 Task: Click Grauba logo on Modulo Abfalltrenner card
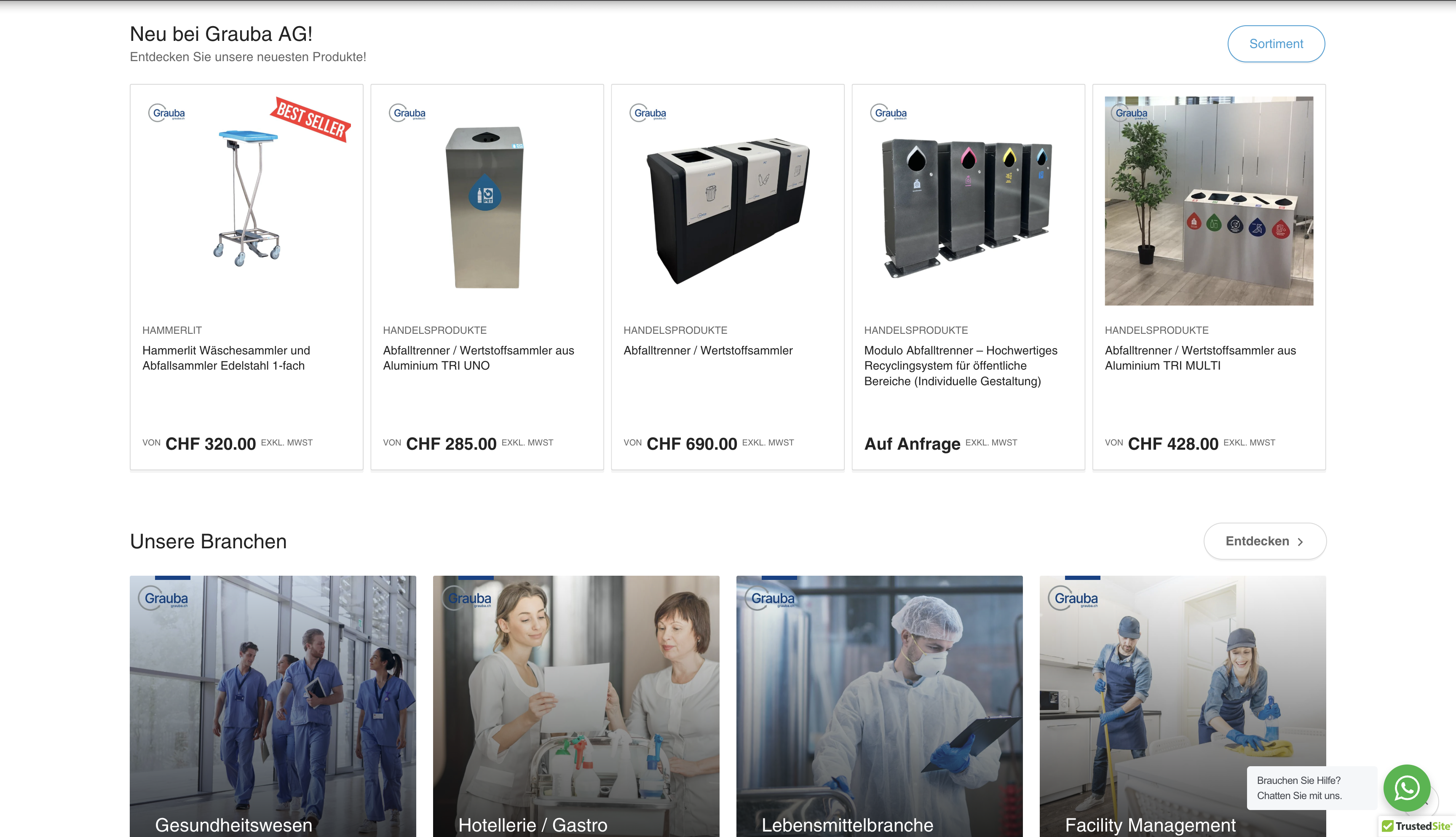(889, 113)
